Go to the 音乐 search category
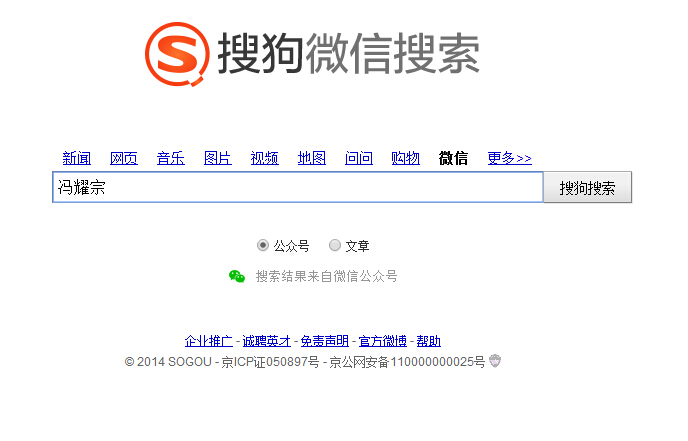This screenshot has height=441, width=688. coord(171,158)
